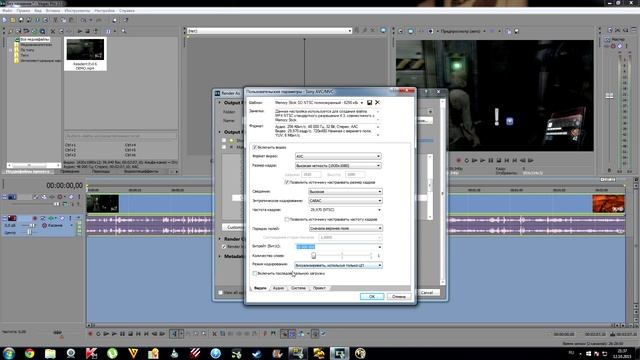Open File Explorer from the taskbar
The width and height of the screenshot is (640, 360).
click(50, 353)
